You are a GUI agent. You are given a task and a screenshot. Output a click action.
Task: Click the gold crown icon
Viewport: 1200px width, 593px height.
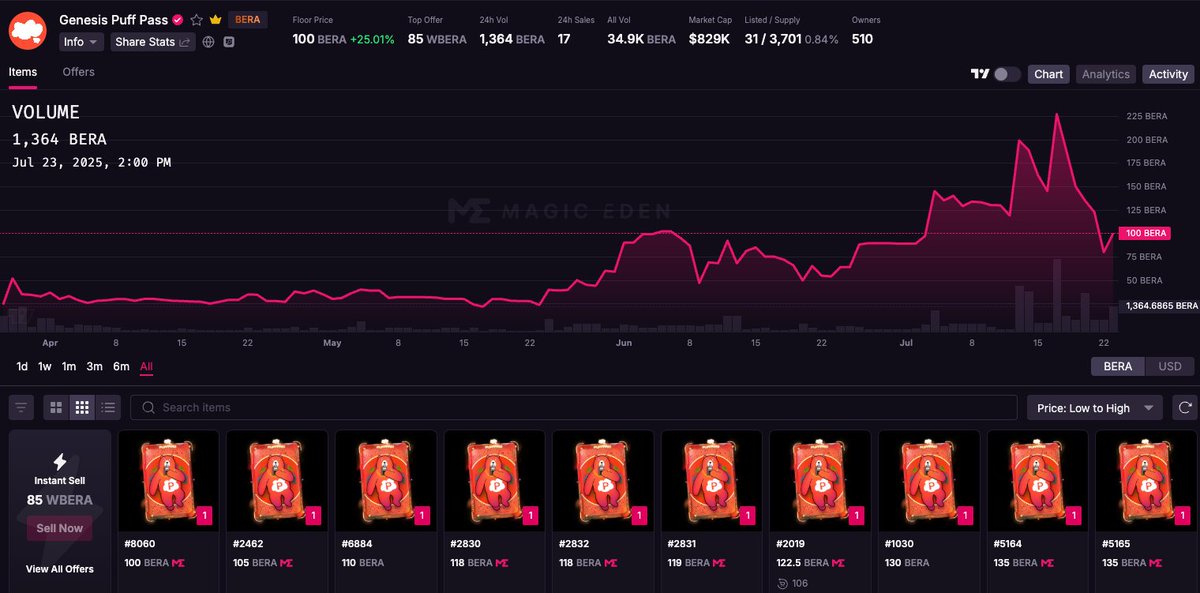pos(215,20)
